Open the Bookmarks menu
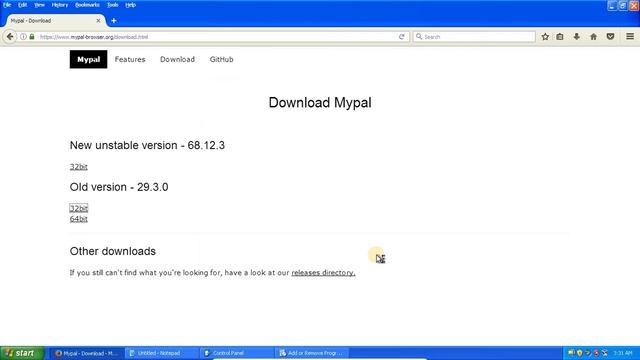This screenshot has height=360, width=640. [x=87, y=5]
